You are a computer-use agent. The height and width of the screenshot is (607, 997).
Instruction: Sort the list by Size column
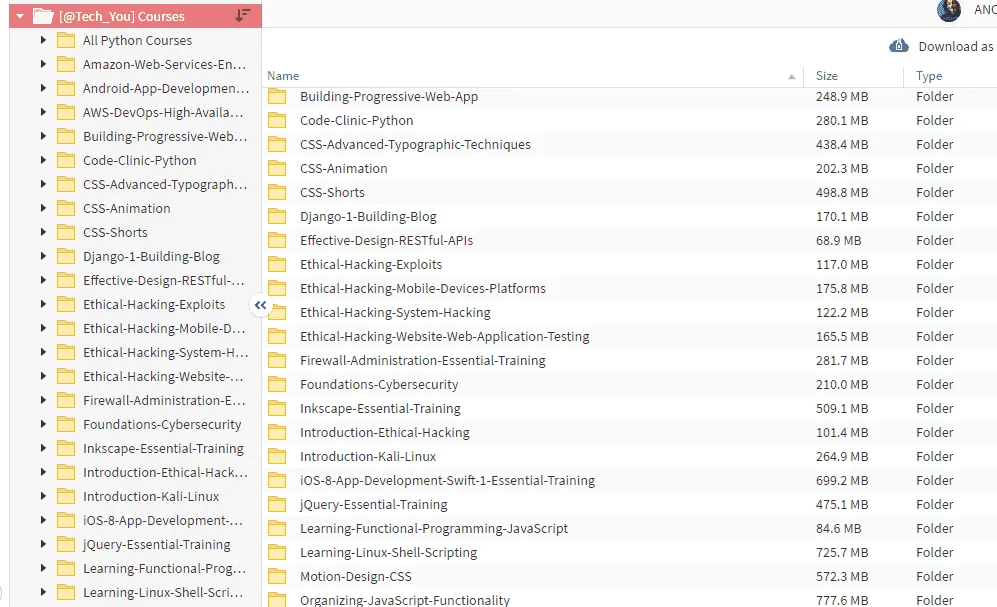(827, 76)
